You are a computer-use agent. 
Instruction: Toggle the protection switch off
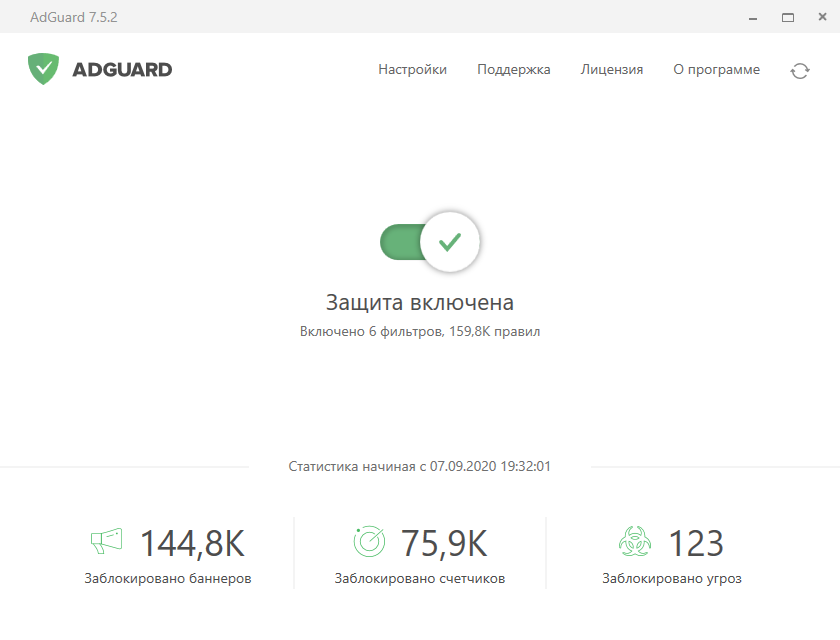tap(430, 242)
